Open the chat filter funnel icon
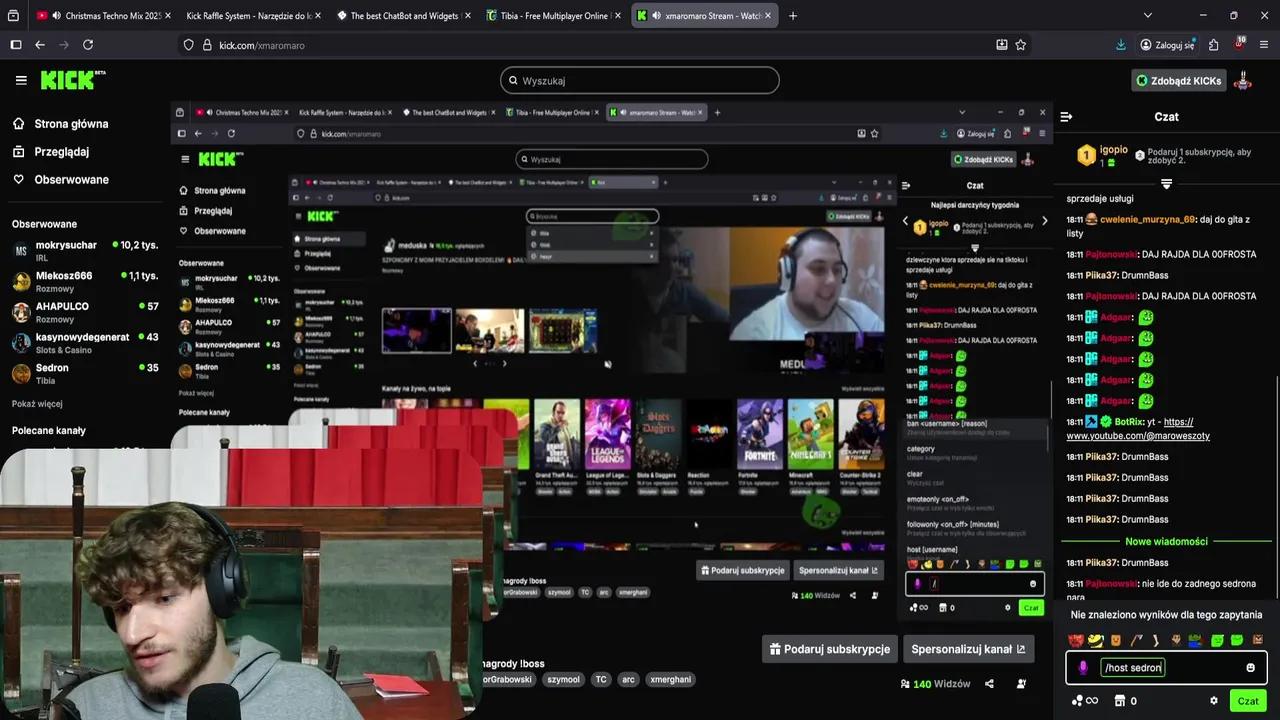Viewport: 1280px width, 720px height. pos(1166,183)
